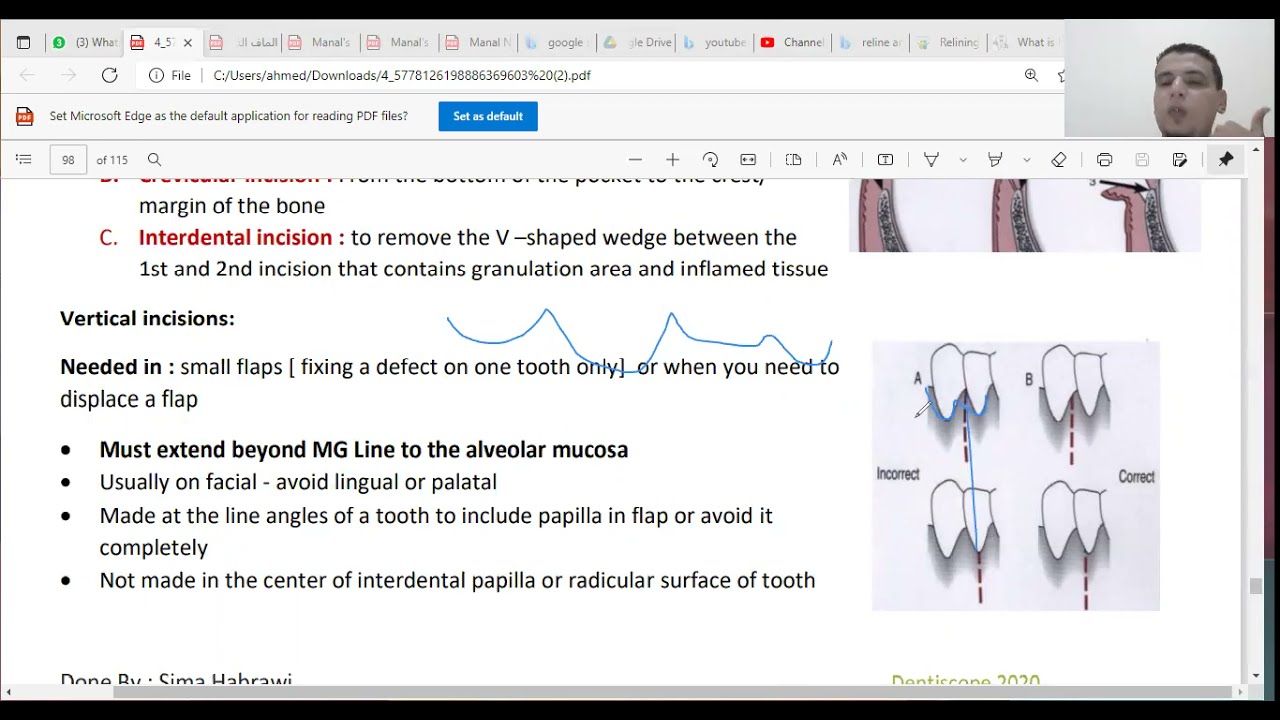
Task: Select the Erase tool
Action: 1059,160
